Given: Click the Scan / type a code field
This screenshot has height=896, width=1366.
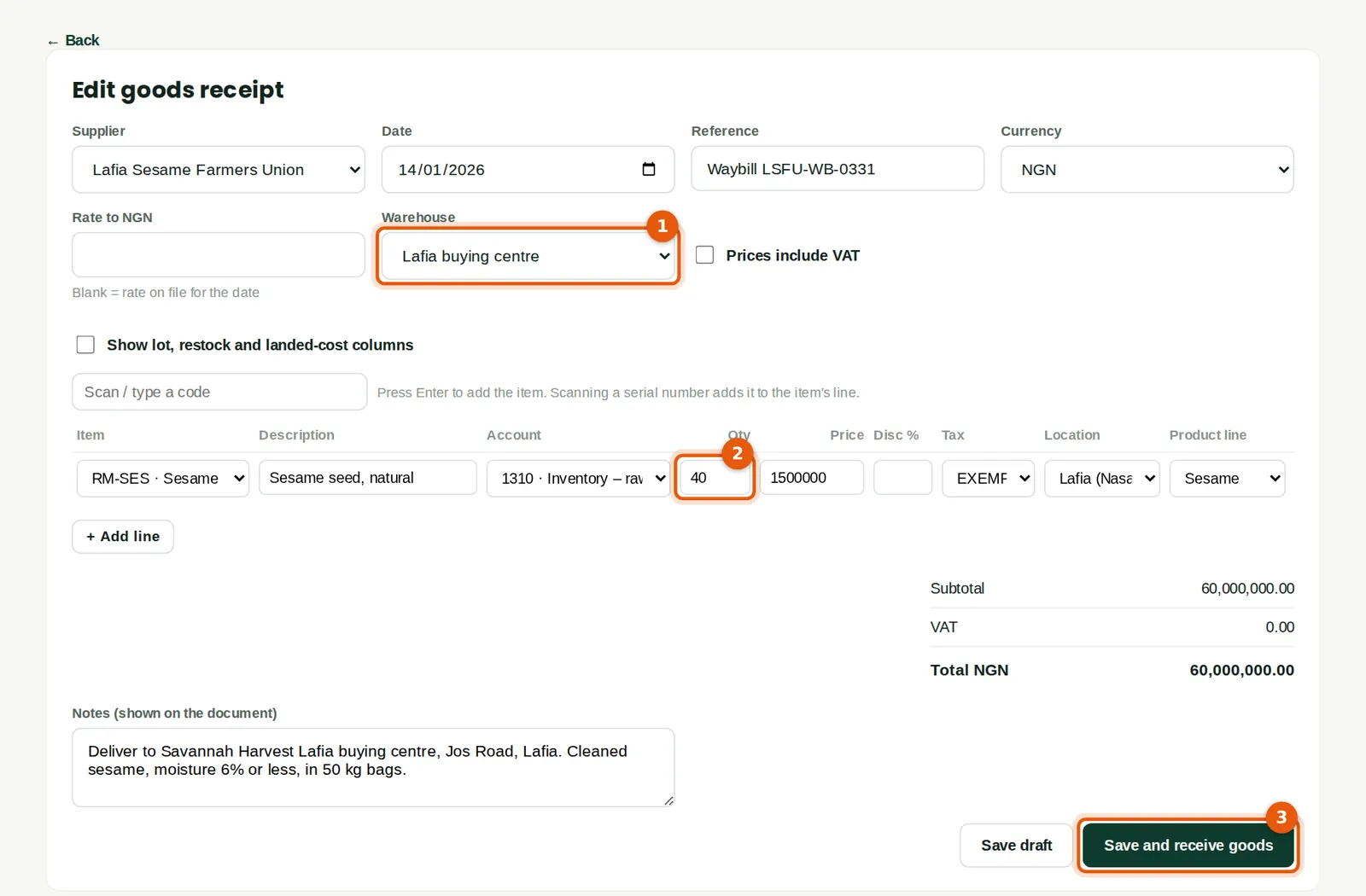Looking at the screenshot, I should (x=219, y=392).
